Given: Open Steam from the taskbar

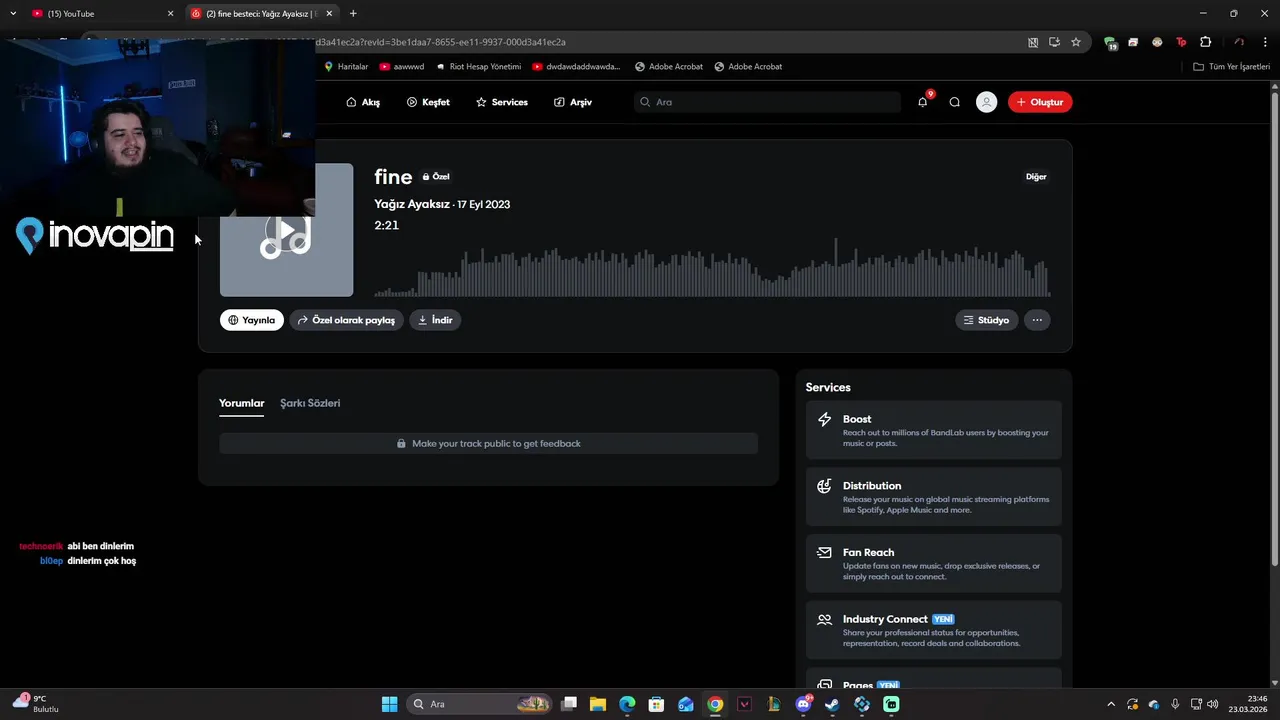Looking at the screenshot, I should (x=832, y=704).
